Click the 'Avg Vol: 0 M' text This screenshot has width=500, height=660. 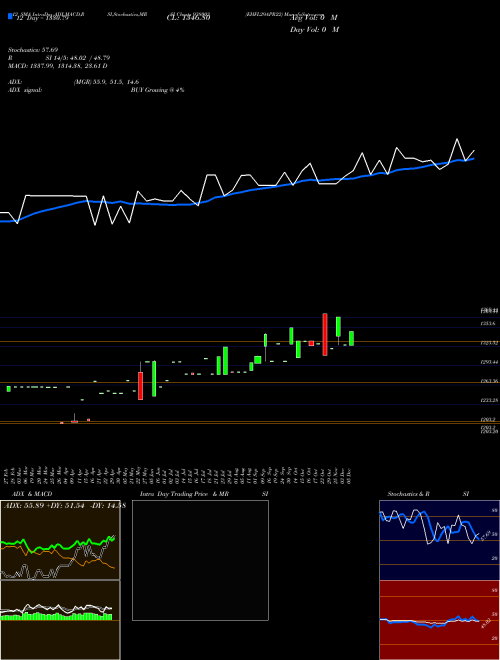(x=314, y=18)
